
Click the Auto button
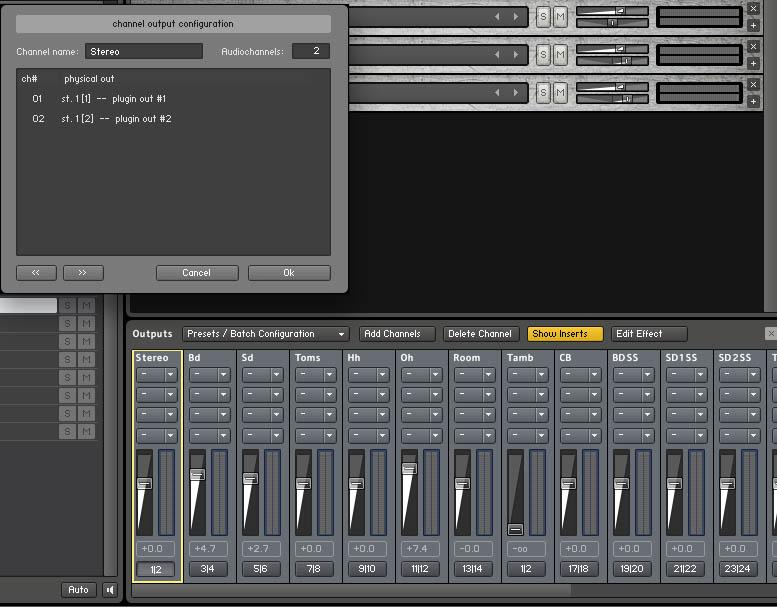point(78,590)
